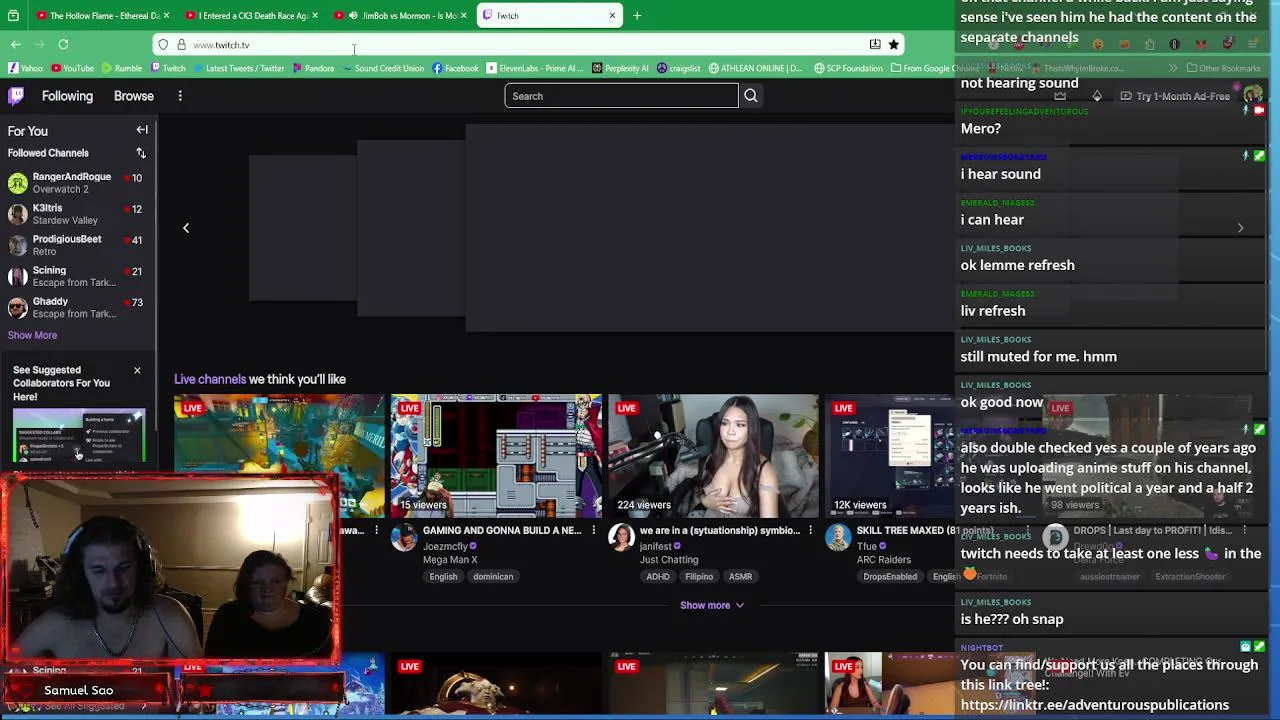Reload the page

point(63,44)
